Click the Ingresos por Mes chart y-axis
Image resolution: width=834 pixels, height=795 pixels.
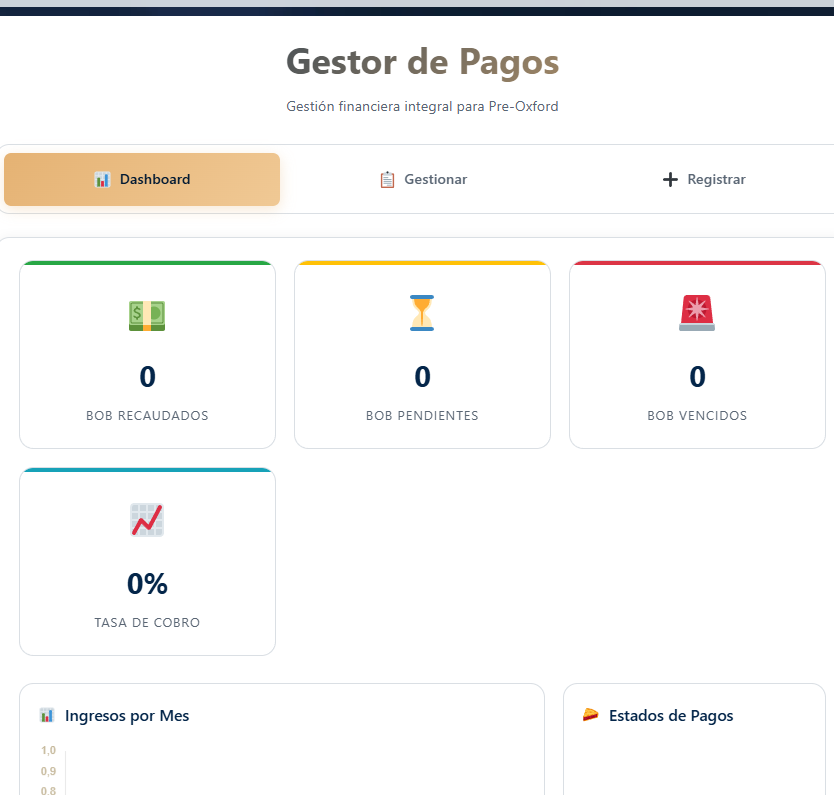pos(48,770)
